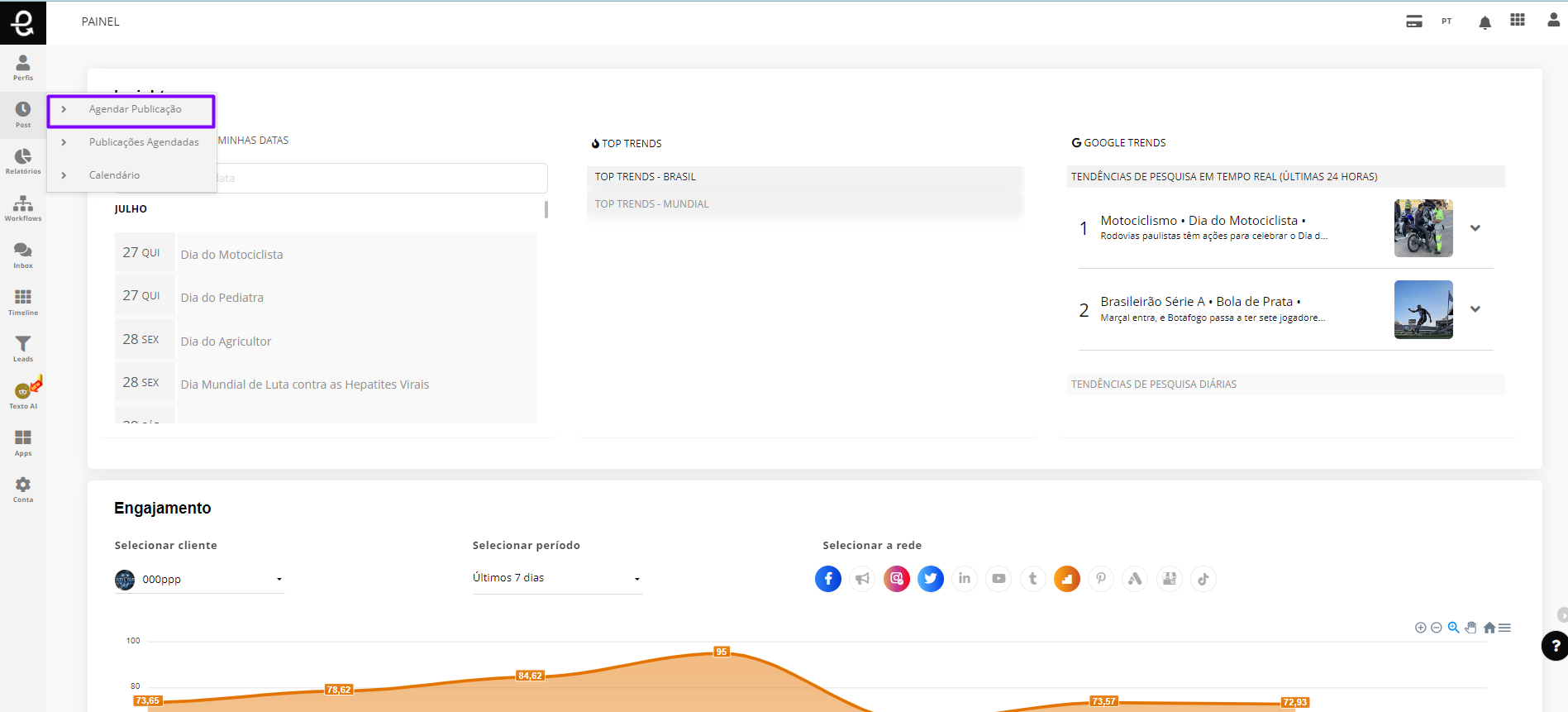Open Workflows in the sidebar

point(23,208)
